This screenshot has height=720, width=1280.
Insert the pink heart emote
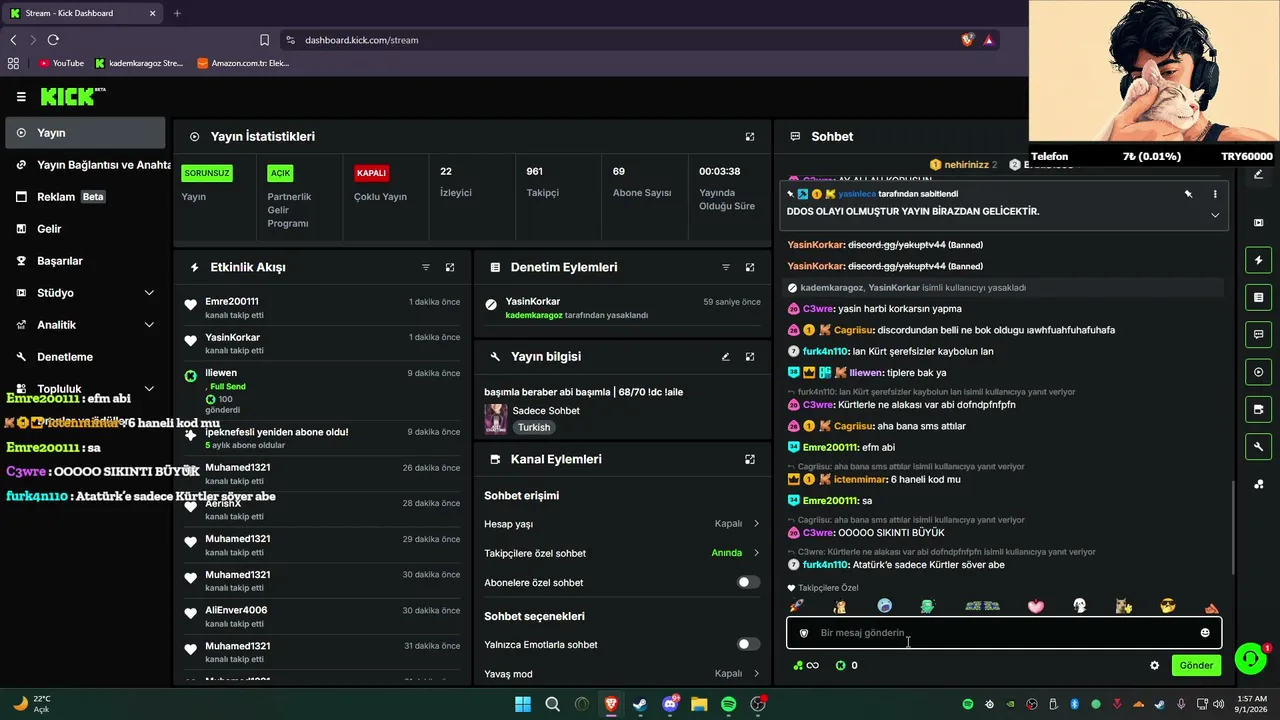click(x=1035, y=606)
